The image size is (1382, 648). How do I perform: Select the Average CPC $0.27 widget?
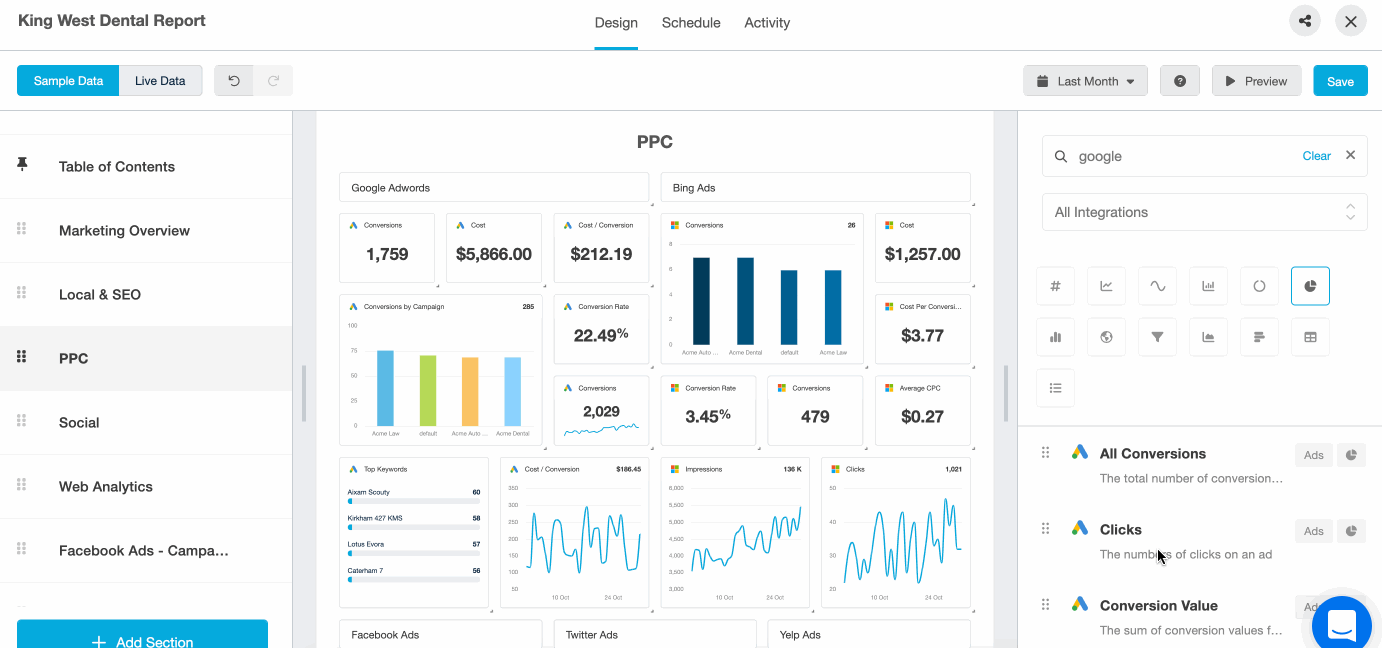click(x=923, y=411)
